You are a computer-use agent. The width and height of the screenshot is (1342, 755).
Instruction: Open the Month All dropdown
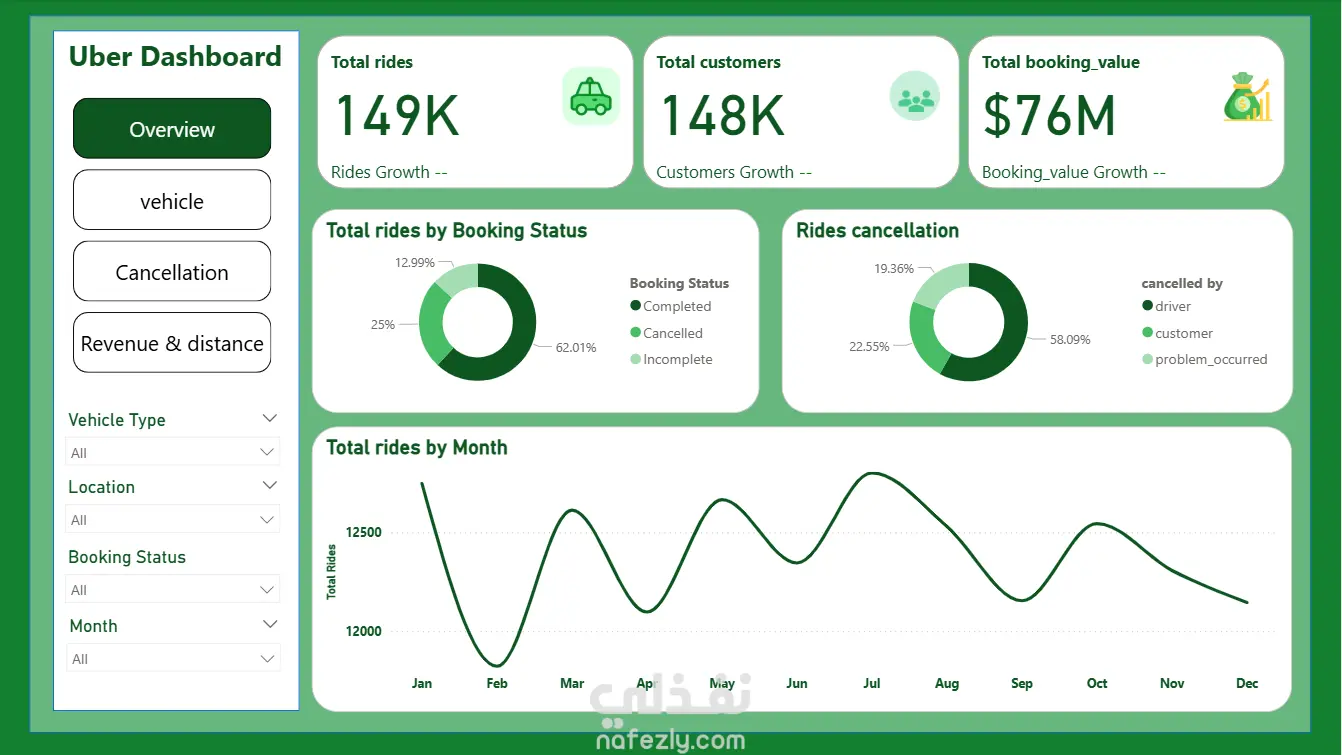(172, 658)
